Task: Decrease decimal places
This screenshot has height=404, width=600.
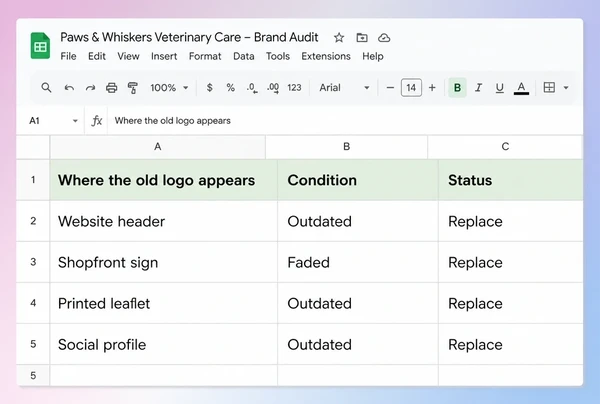Action: click(x=251, y=88)
